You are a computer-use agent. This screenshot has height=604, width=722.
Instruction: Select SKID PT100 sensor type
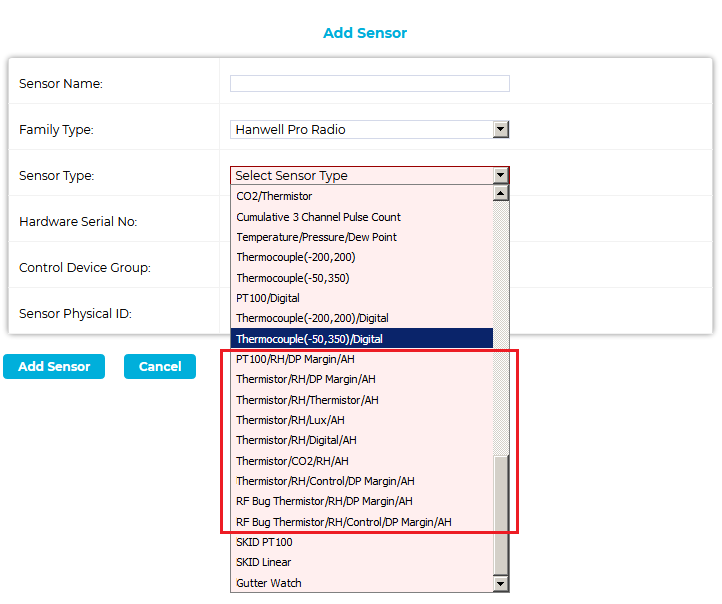tap(264, 542)
